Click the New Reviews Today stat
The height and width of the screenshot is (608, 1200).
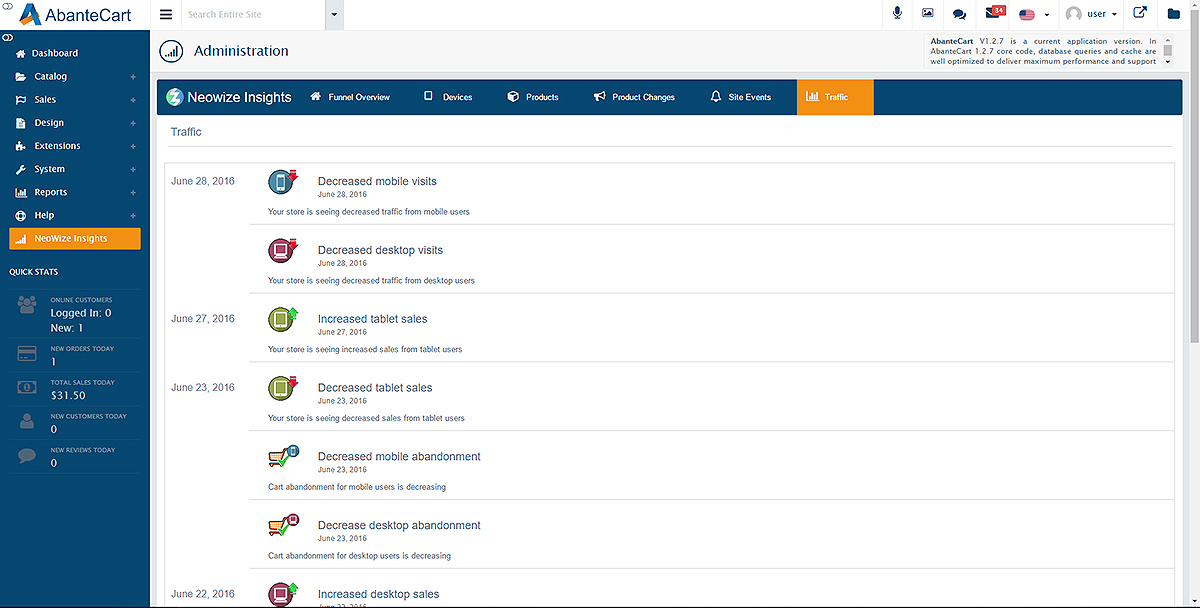[x=75, y=457]
